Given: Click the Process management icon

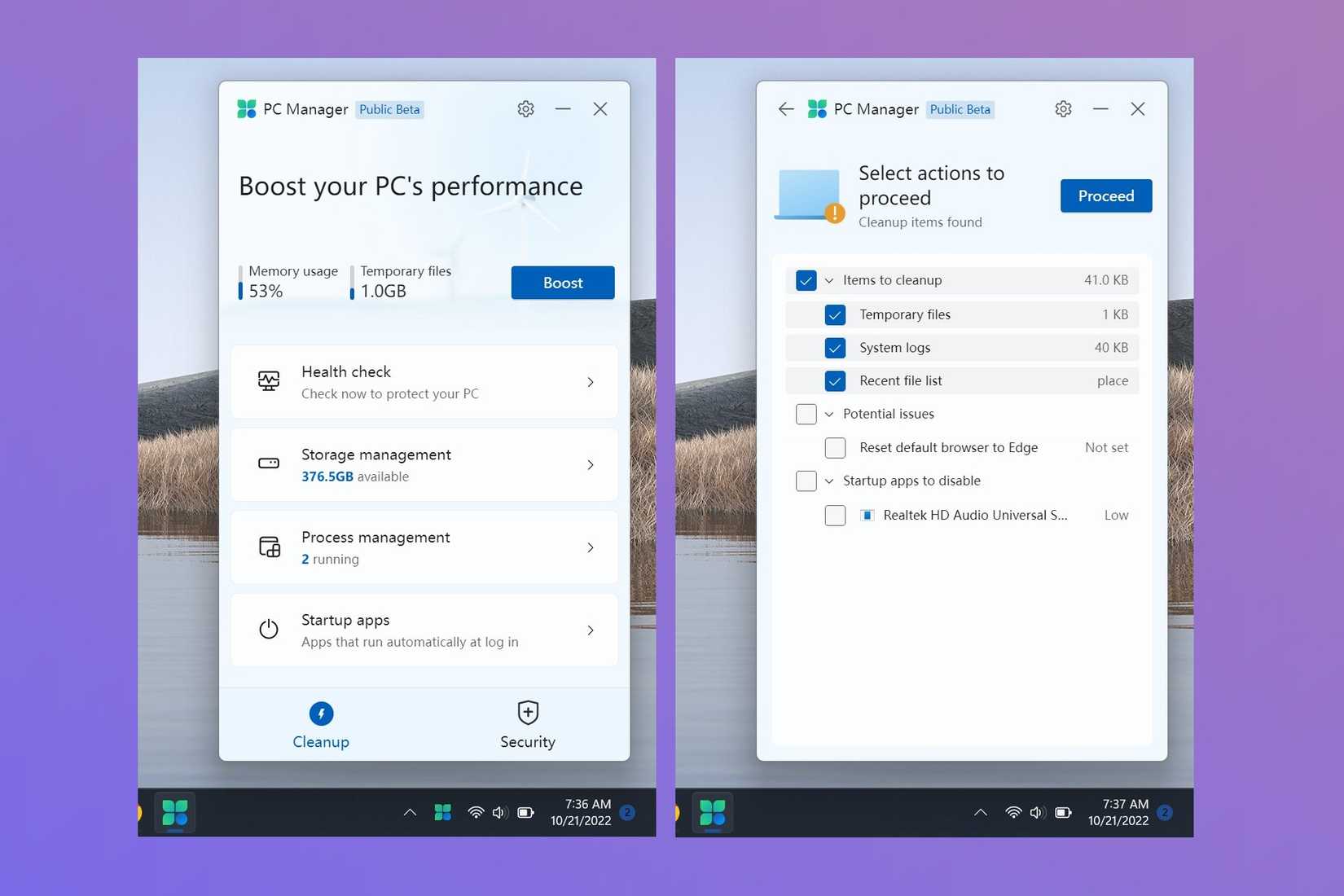Looking at the screenshot, I should 269,547.
